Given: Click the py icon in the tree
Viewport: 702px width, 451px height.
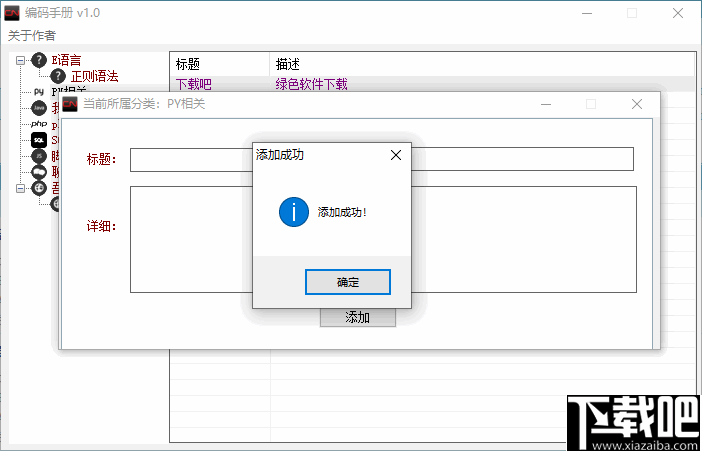Looking at the screenshot, I should [39, 92].
